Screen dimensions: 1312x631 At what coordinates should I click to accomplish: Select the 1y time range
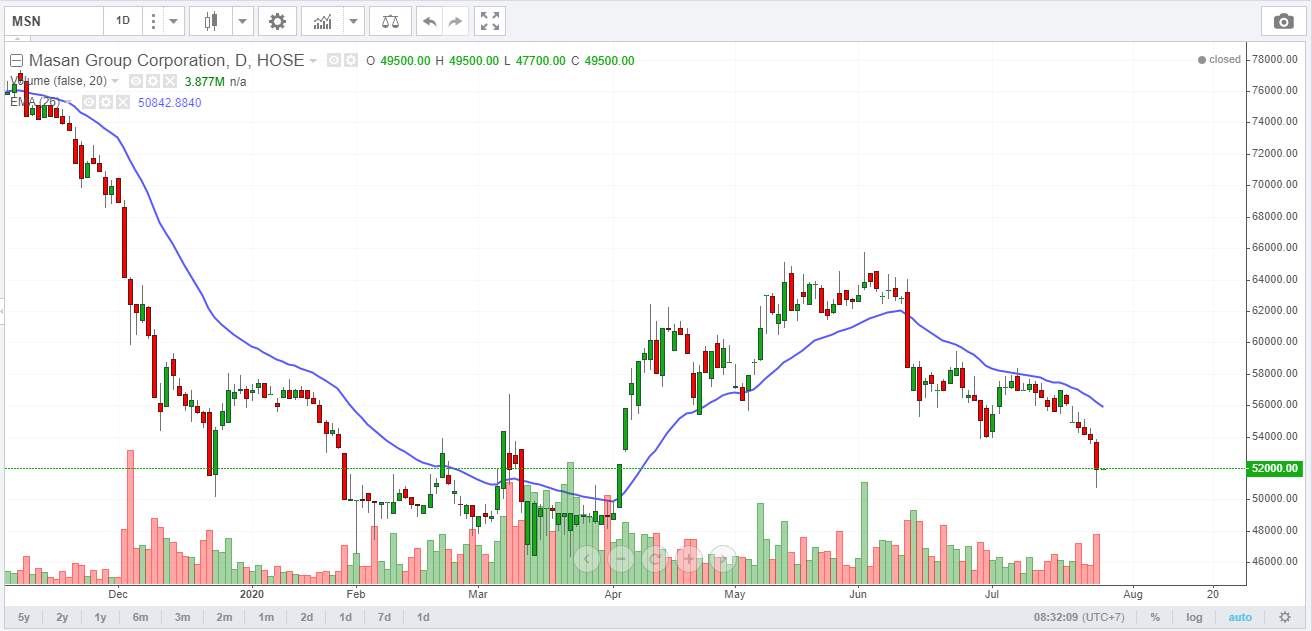[100, 617]
